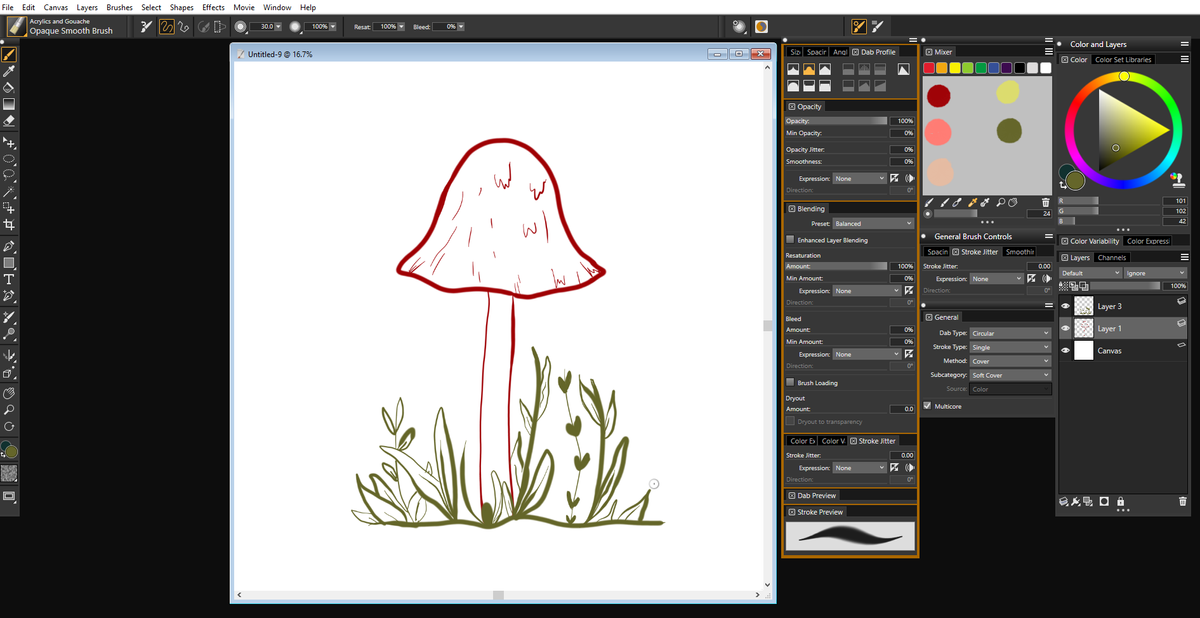Open the Effects menu
1200x618 pixels.
(x=212, y=7)
